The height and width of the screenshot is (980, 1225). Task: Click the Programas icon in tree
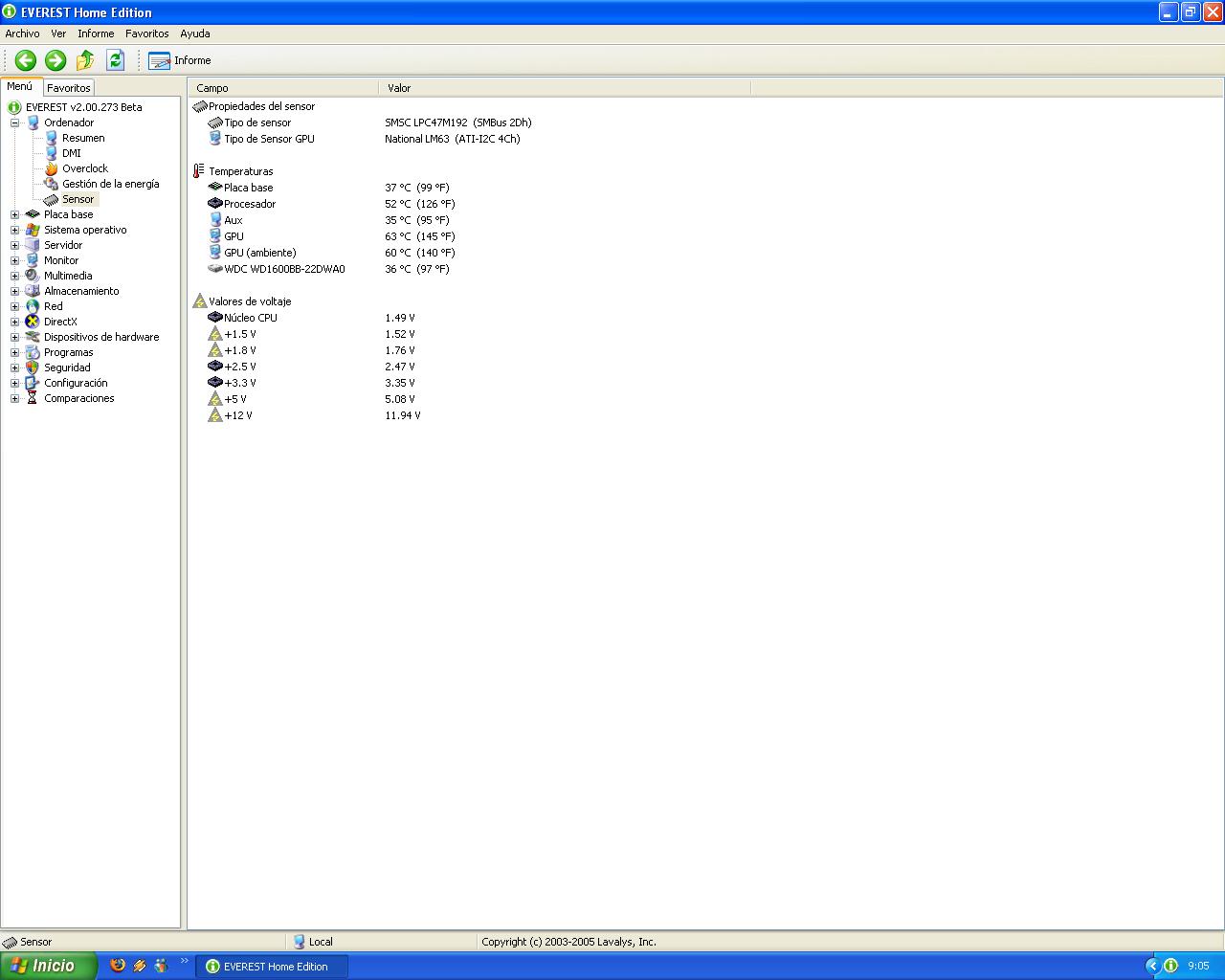33,352
